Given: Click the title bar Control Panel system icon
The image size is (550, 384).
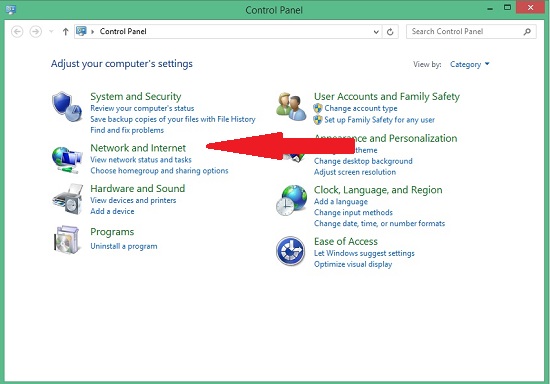Looking at the screenshot, I should point(11,9).
